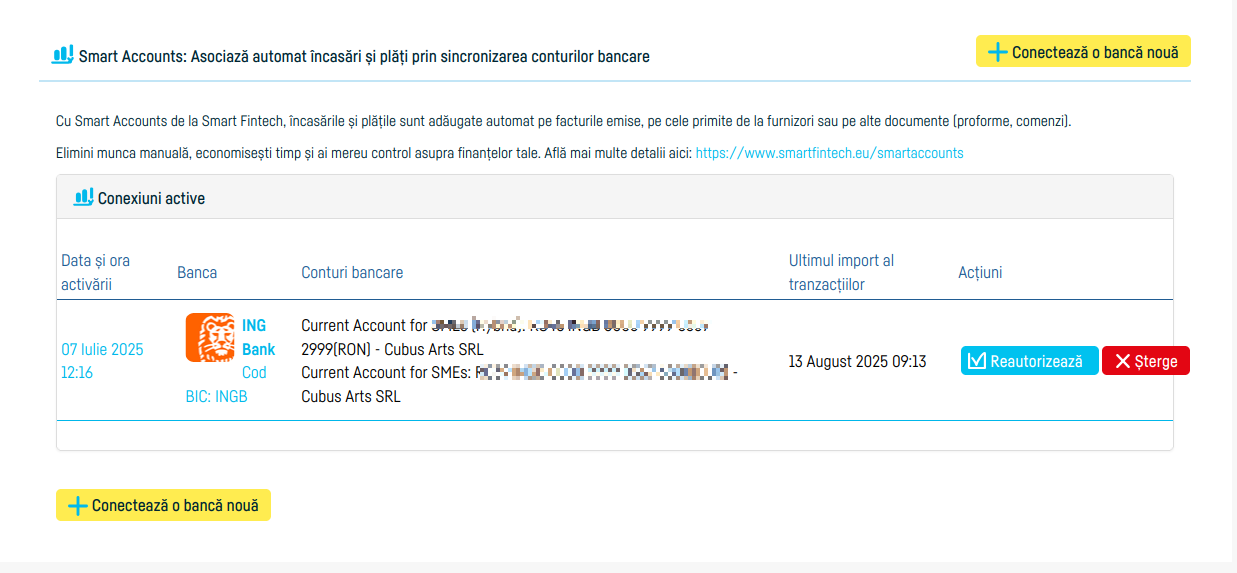Click the ING Bank name link
Viewport: 1237px width, 573px height.
click(x=258, y=337)
